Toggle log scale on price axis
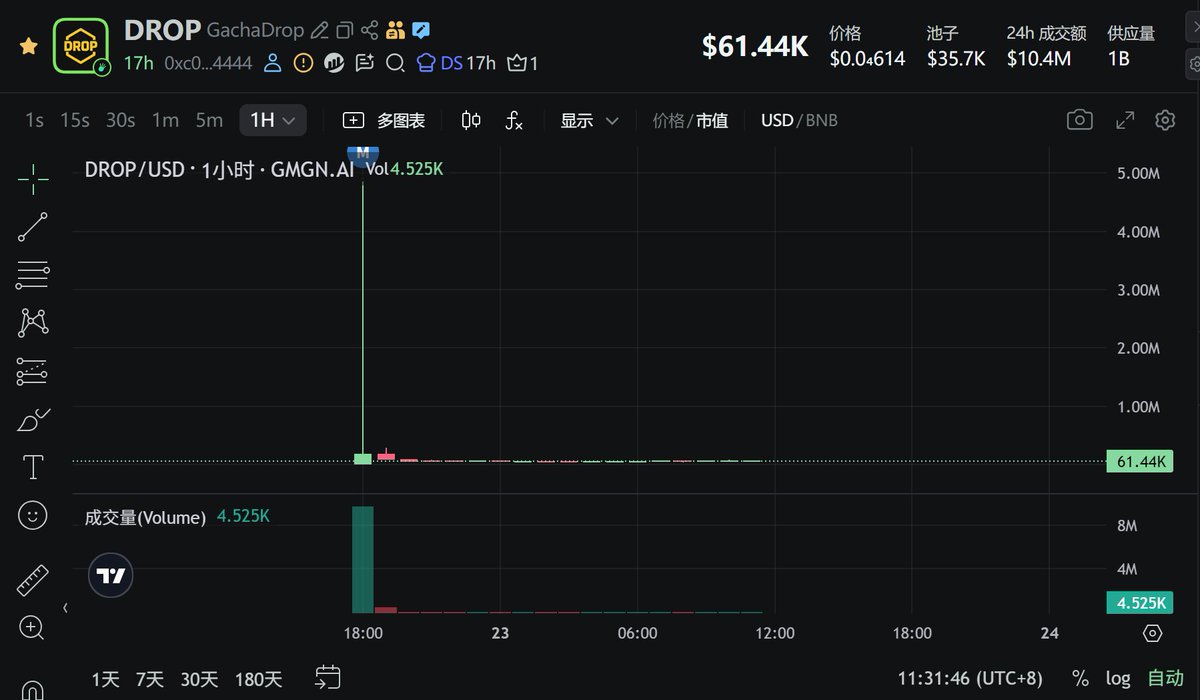 pyautogui.click(x=1117, y=679)
